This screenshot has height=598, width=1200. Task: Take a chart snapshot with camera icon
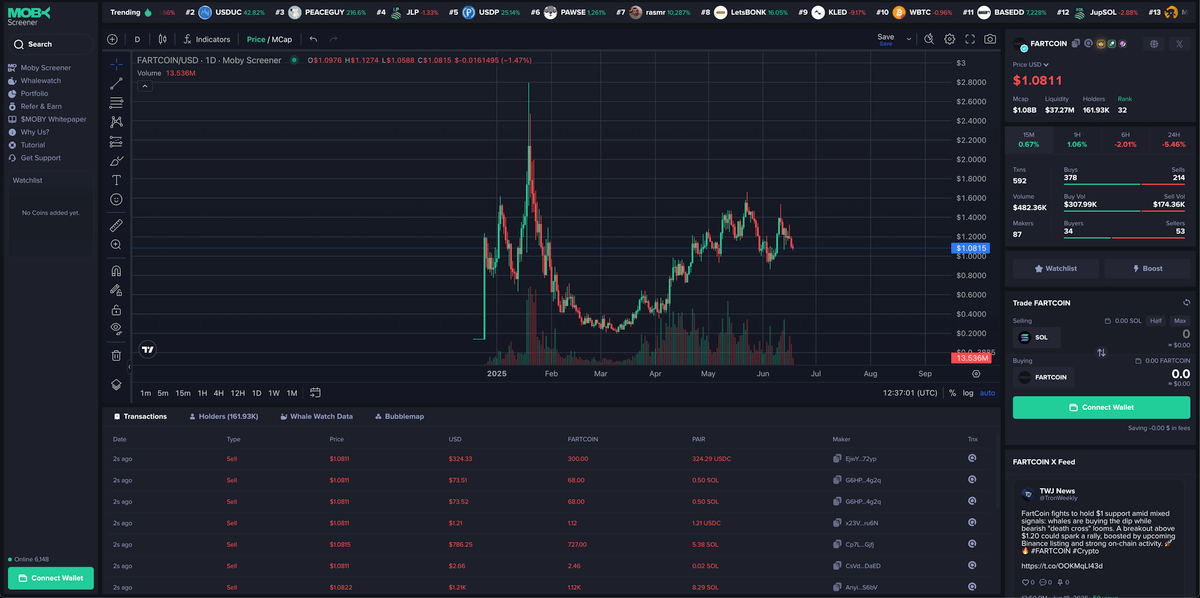click(990, 39)
